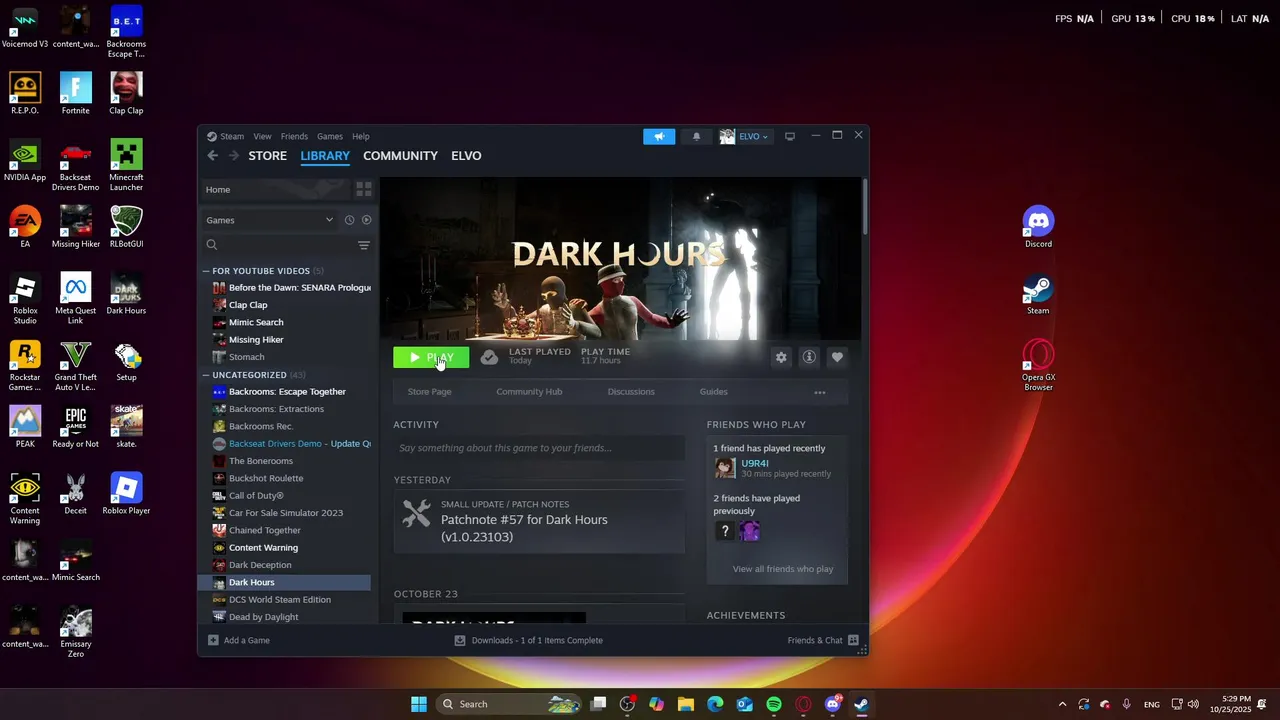Show the Dark Hours game info icon
1280x720 pixels.
tap(809, 357)
